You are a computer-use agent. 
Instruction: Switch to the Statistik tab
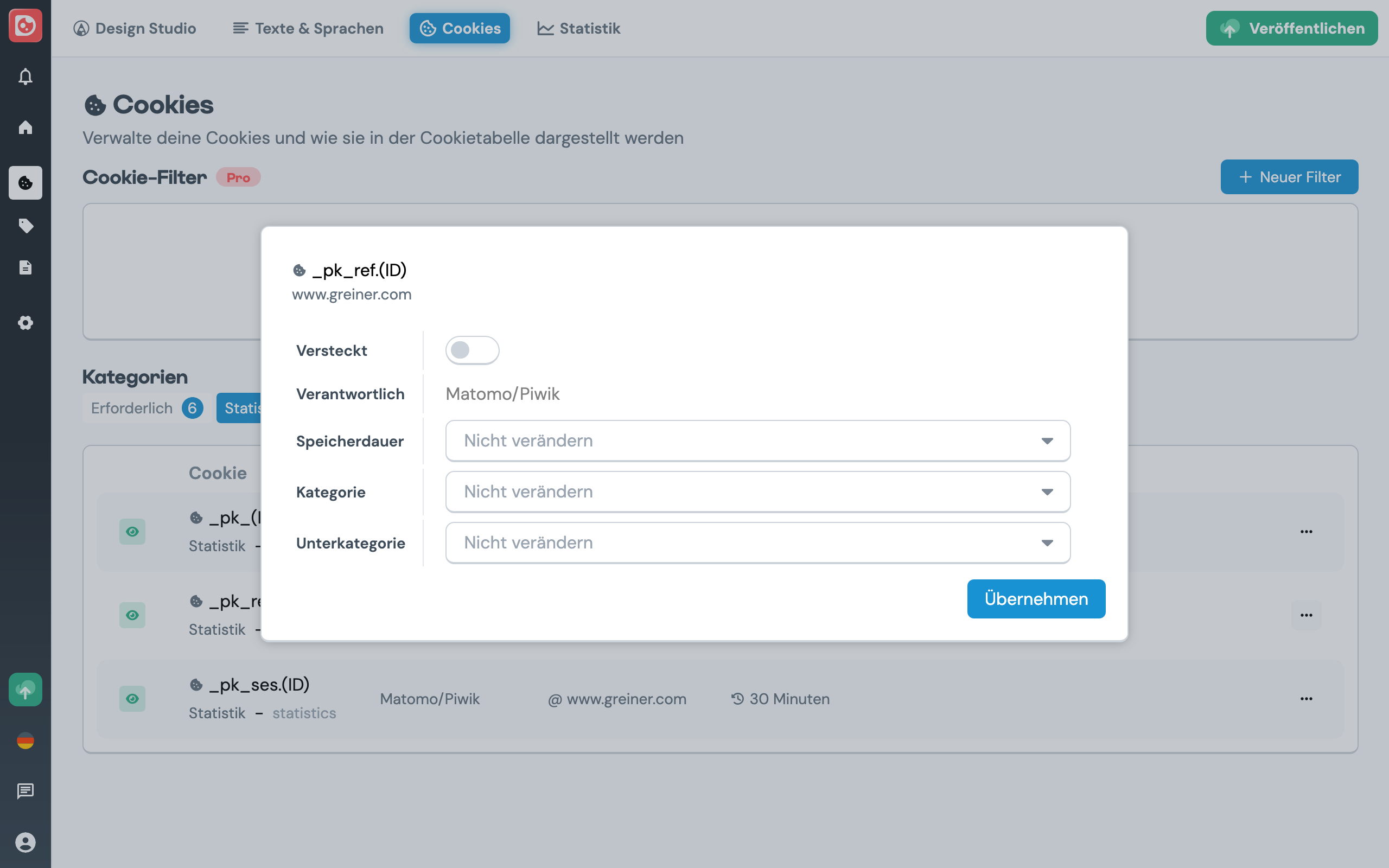578,28
